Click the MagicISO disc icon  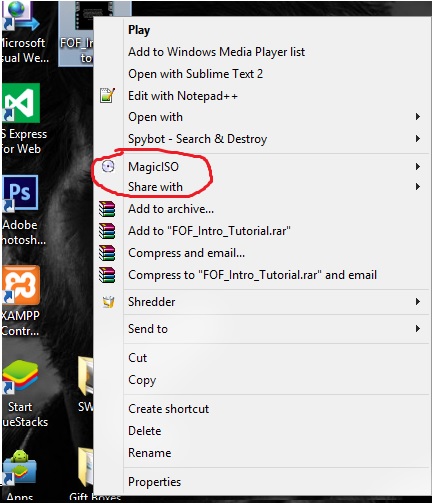108,166
